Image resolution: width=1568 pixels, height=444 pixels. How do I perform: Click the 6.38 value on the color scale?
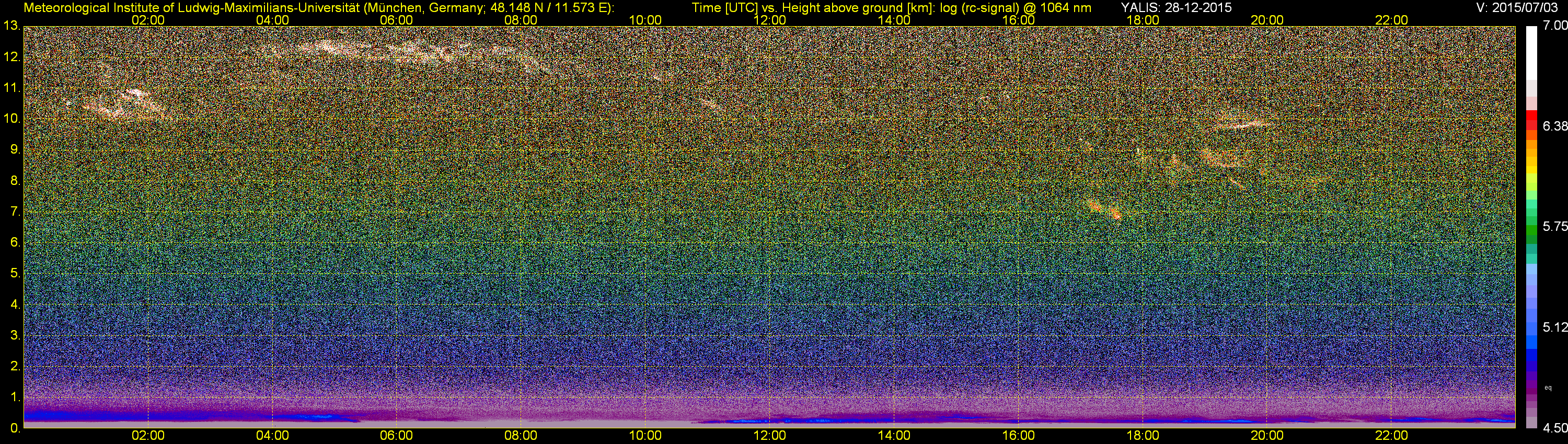(x=1555, y=126)
